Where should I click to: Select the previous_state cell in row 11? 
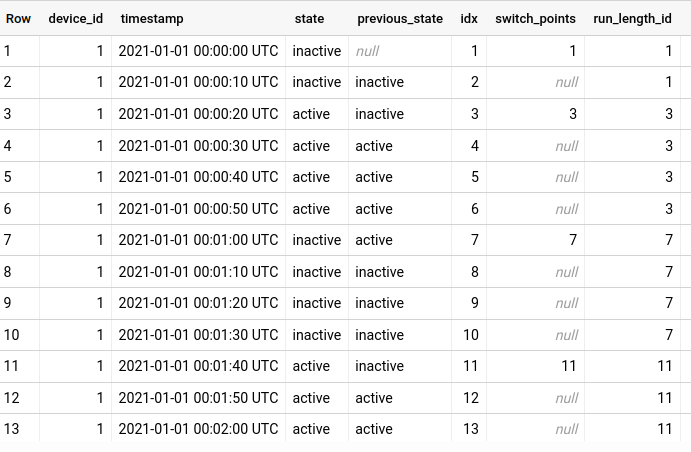pyautogui.click(x=380, y=366)
